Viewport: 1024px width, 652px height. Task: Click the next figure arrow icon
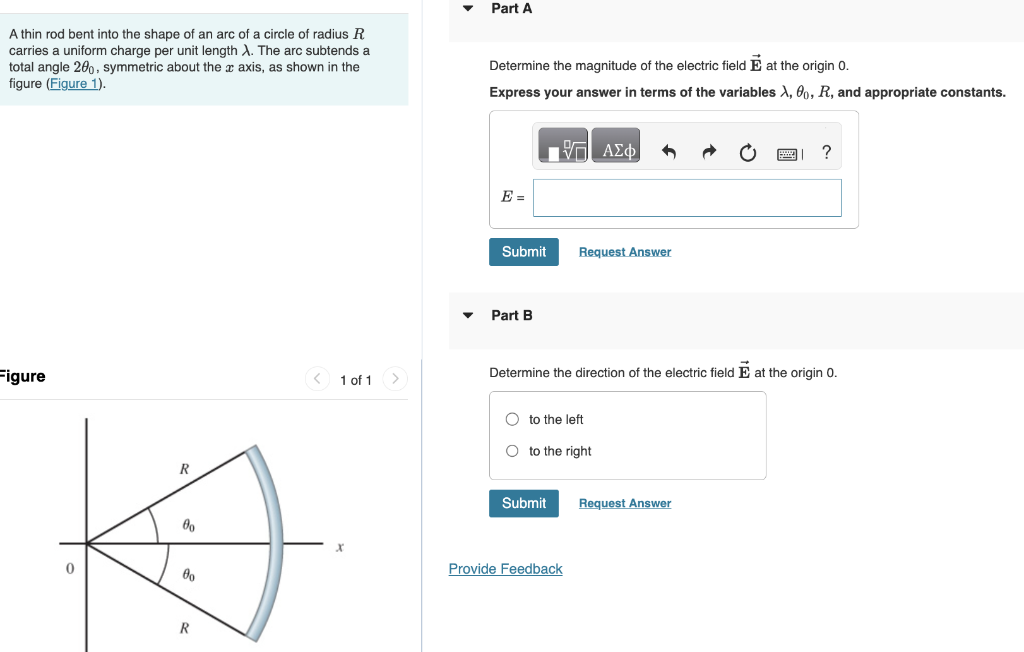tap(395, 379)
